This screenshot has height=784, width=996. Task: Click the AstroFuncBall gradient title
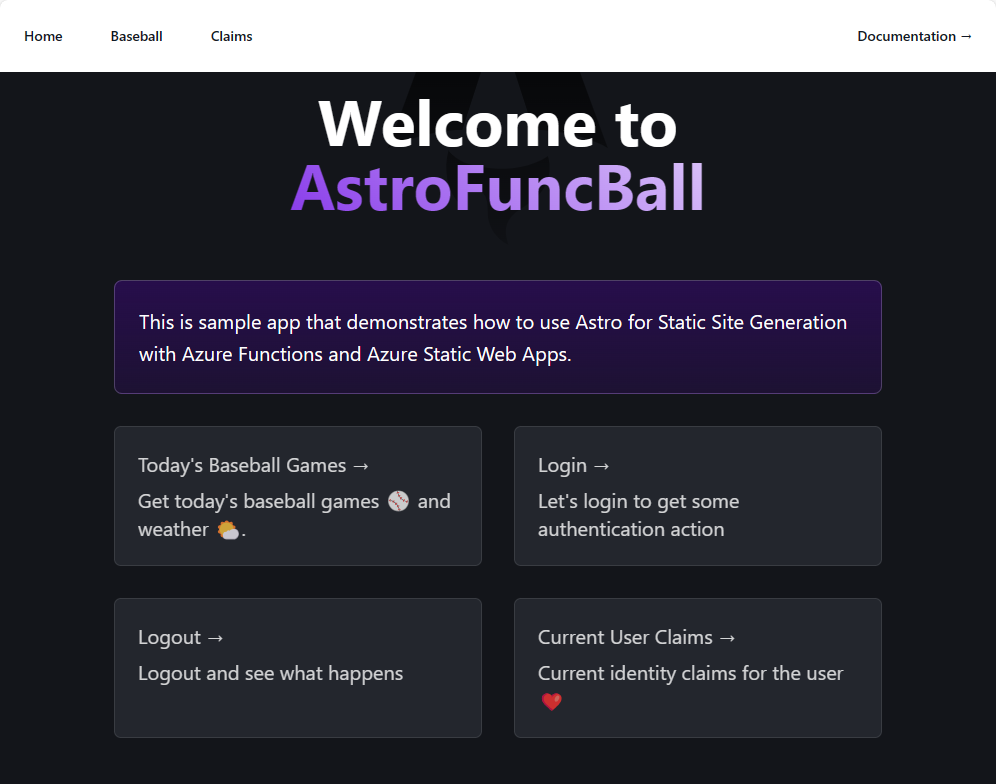497,188
